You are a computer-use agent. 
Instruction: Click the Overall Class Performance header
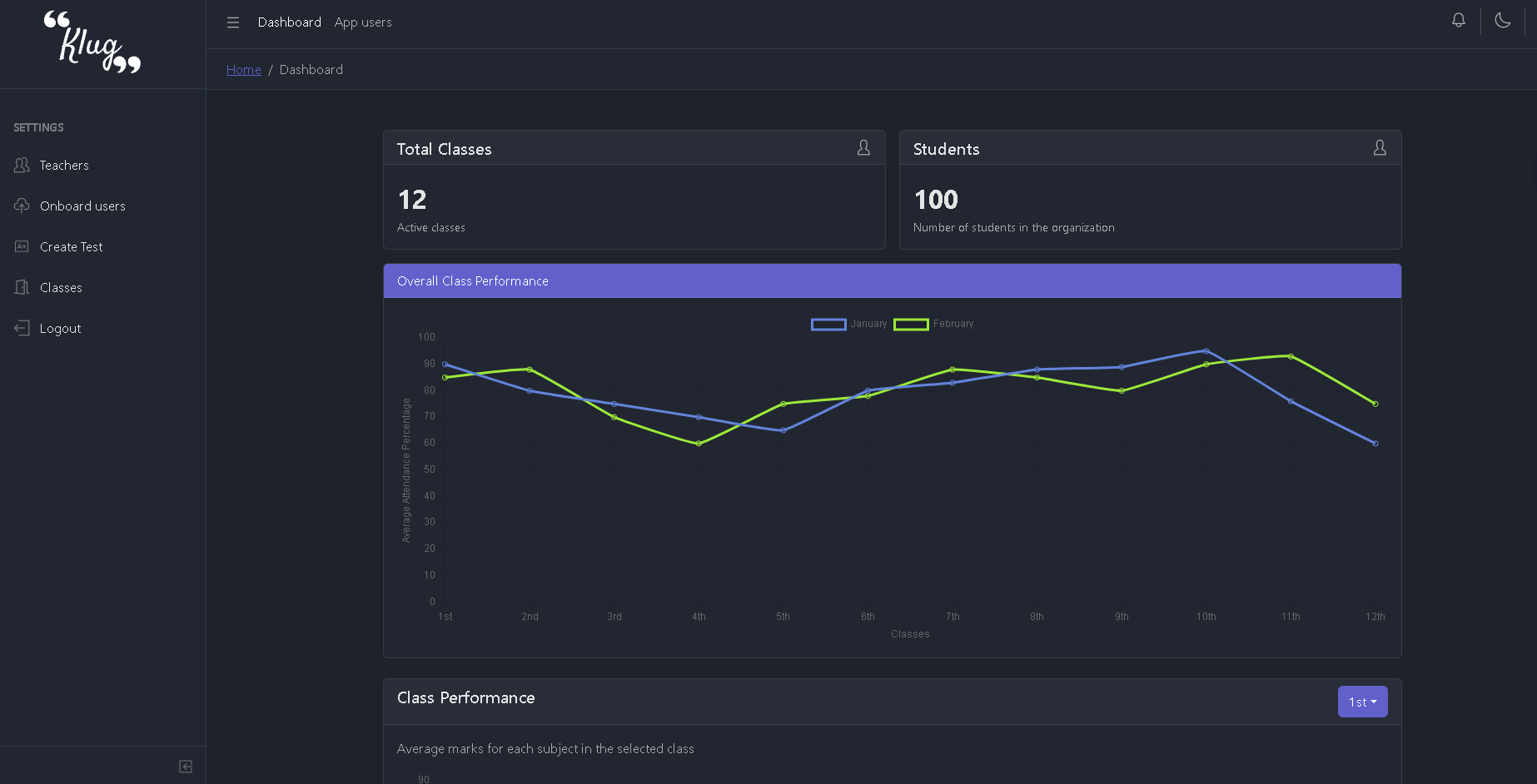(x=892, y=281)
